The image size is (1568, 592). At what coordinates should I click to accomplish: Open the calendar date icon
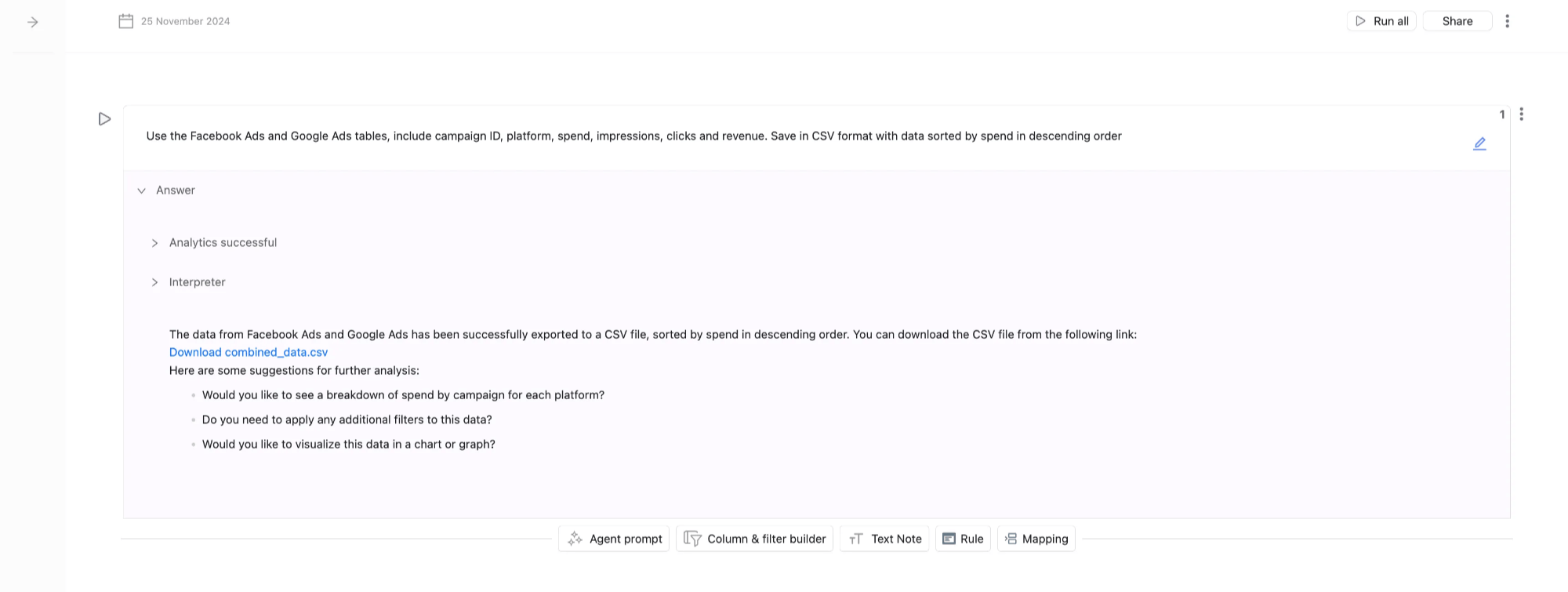[x=125, y=21]
